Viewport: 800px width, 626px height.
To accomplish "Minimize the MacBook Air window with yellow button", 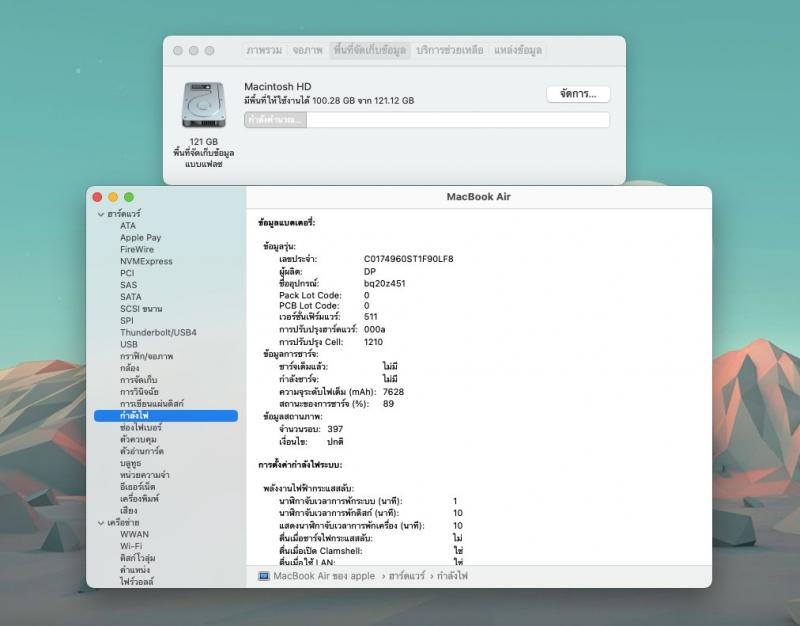I will coord(113,197).
